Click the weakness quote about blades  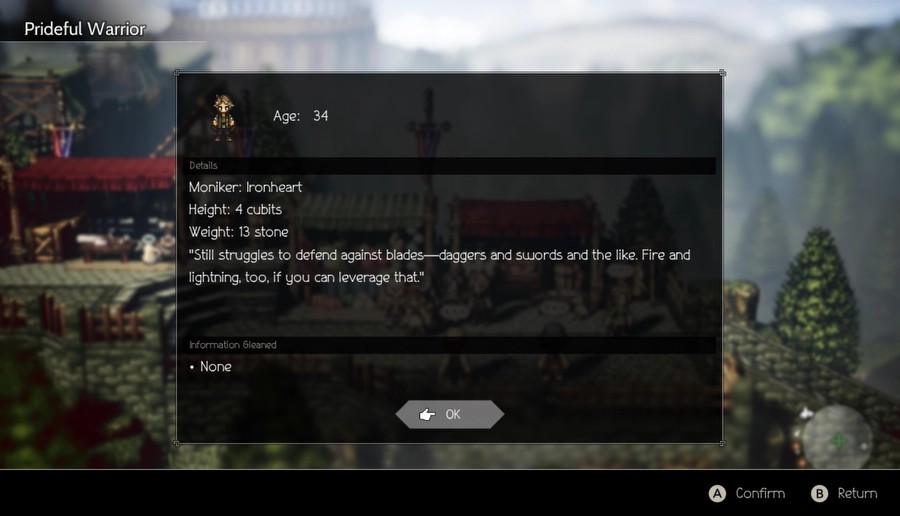point(440,266)
